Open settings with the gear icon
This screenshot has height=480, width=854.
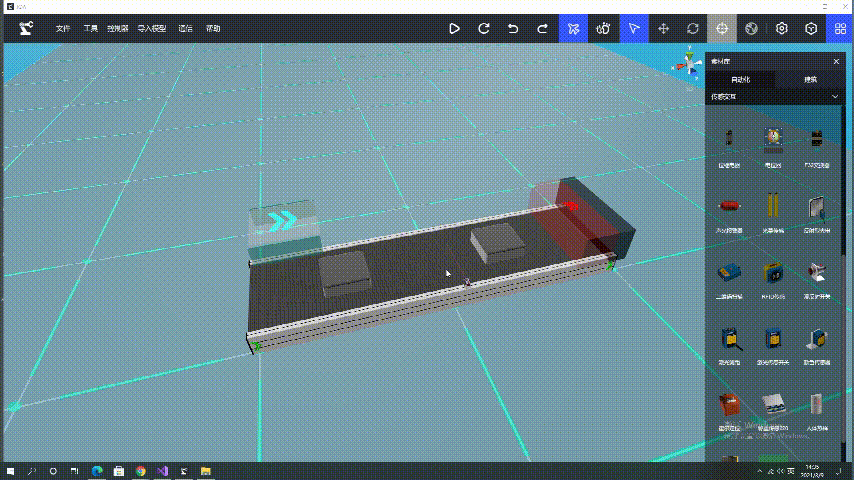(782, 28)
